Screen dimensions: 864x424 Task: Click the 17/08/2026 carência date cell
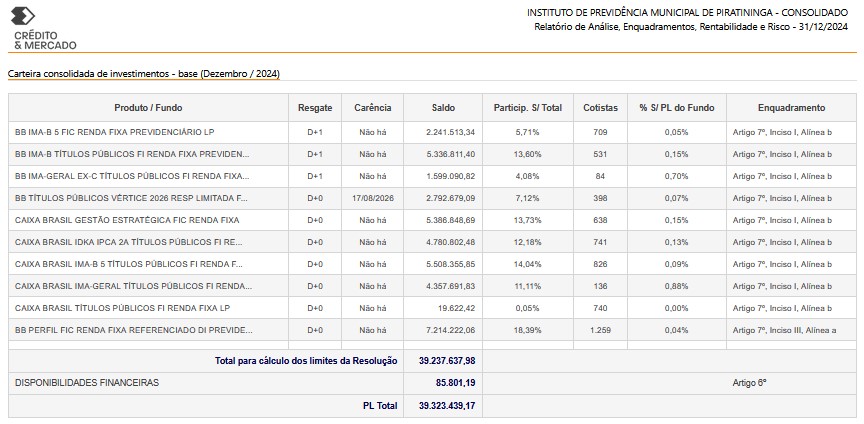(x=372, y=198)
